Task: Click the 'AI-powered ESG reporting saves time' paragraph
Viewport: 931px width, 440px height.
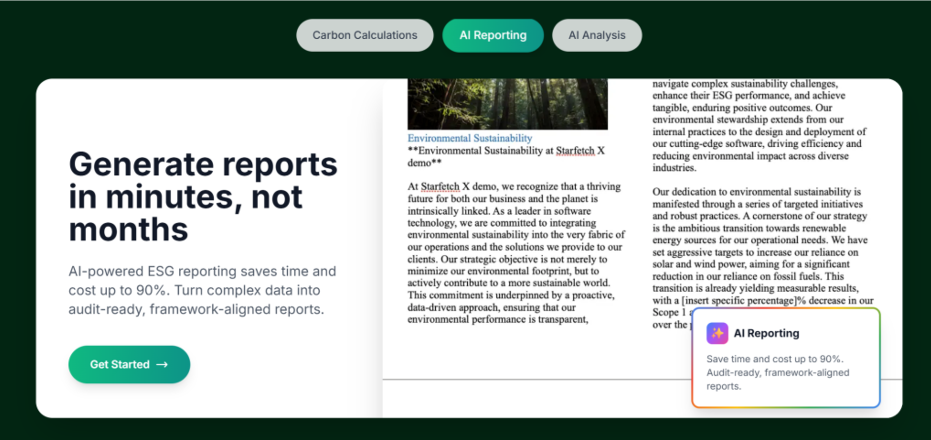Action: 202,291
